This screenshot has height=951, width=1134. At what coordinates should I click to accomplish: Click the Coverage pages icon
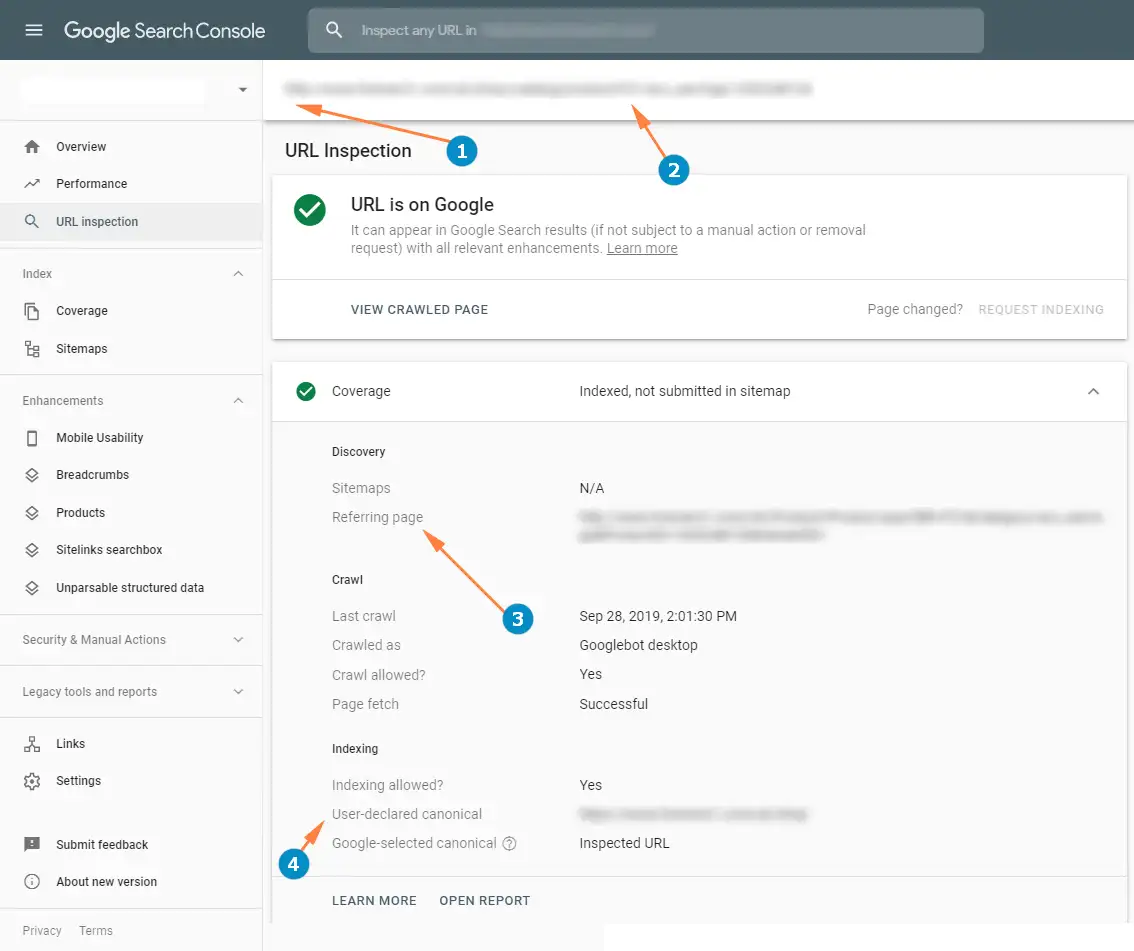click(x=32, y=311)
